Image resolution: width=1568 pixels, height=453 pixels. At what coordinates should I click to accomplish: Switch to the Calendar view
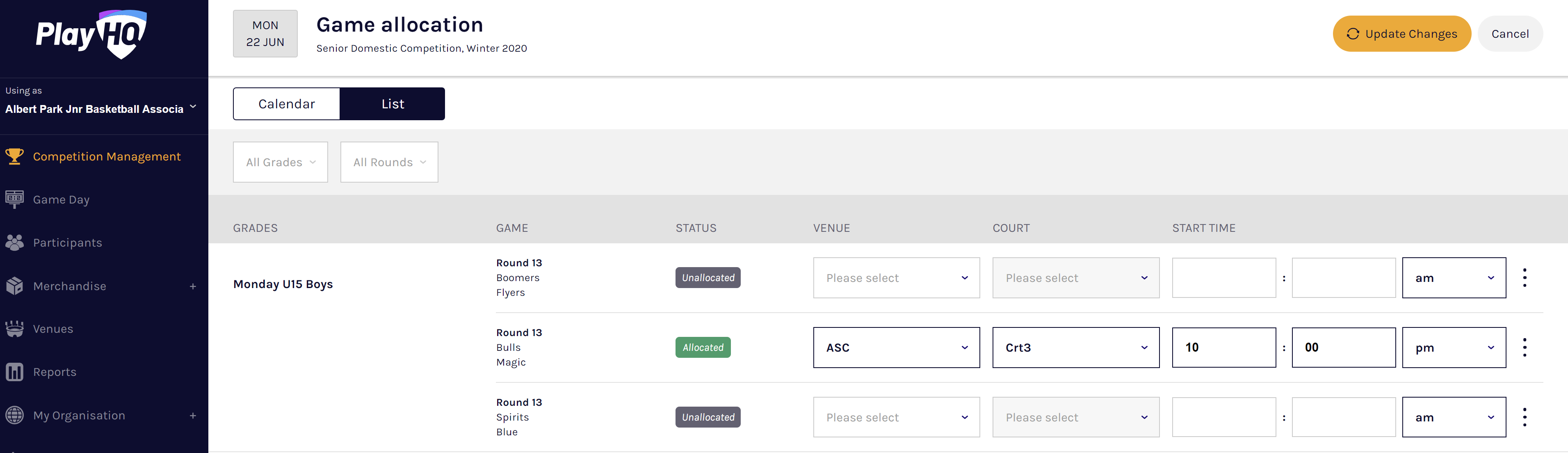286,104
